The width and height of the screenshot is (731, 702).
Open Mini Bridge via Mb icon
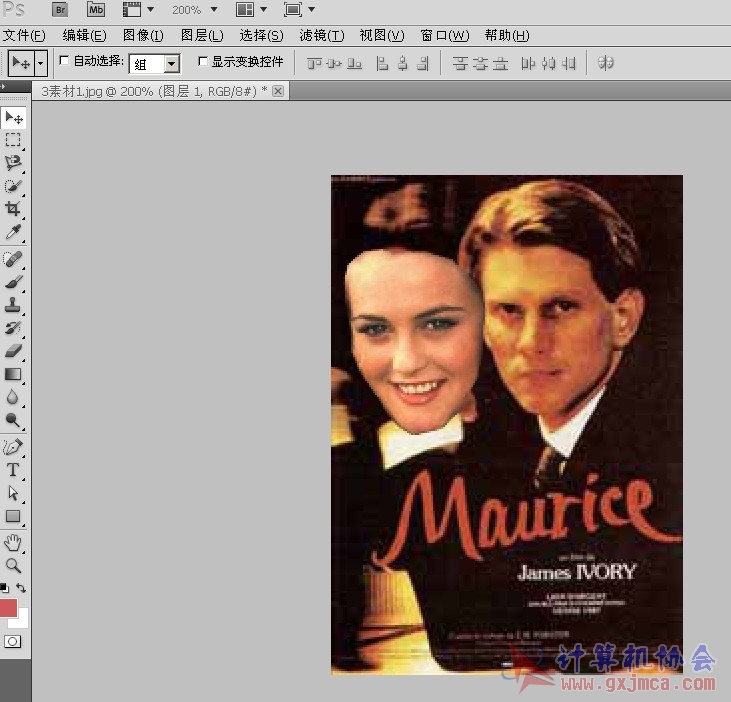pyautogui.click(x=96, y=9)
